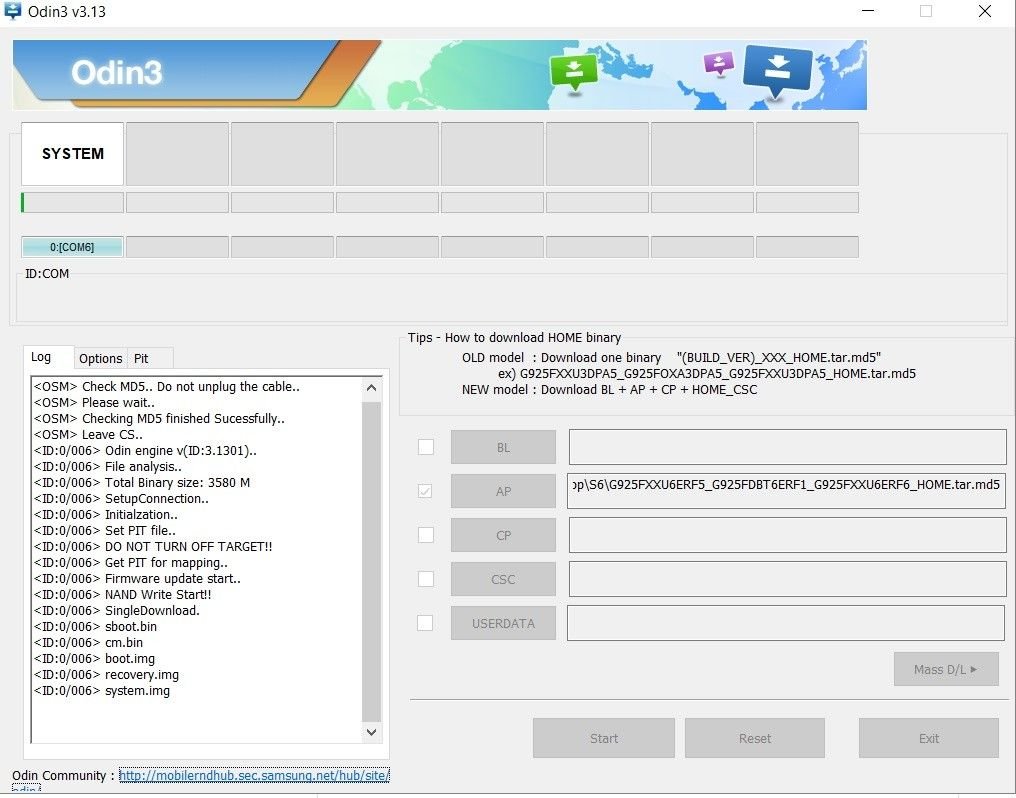The image size is (1016, 798).
Task: Click the USERDATA file path field
Action: [786, 623]
